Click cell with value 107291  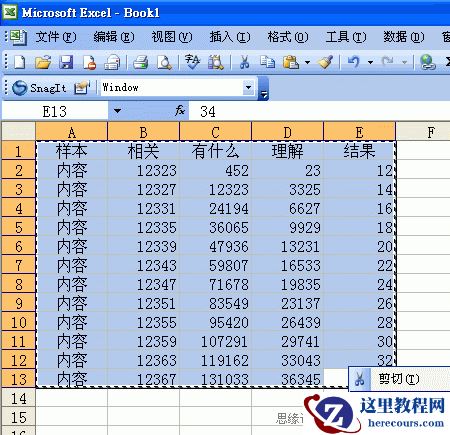(x=216, y=341)
